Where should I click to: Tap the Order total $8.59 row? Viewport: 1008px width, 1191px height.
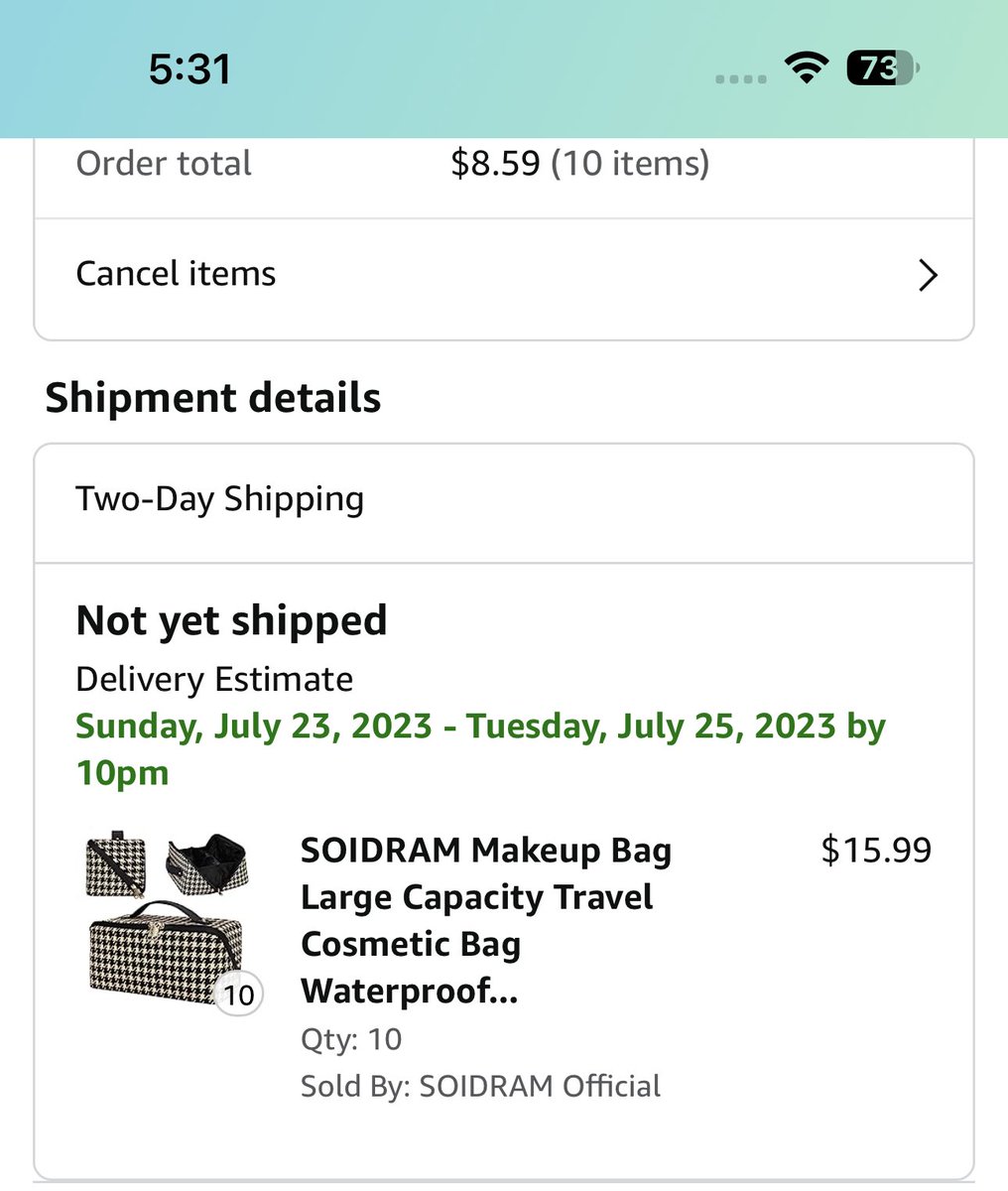(504, 164)
